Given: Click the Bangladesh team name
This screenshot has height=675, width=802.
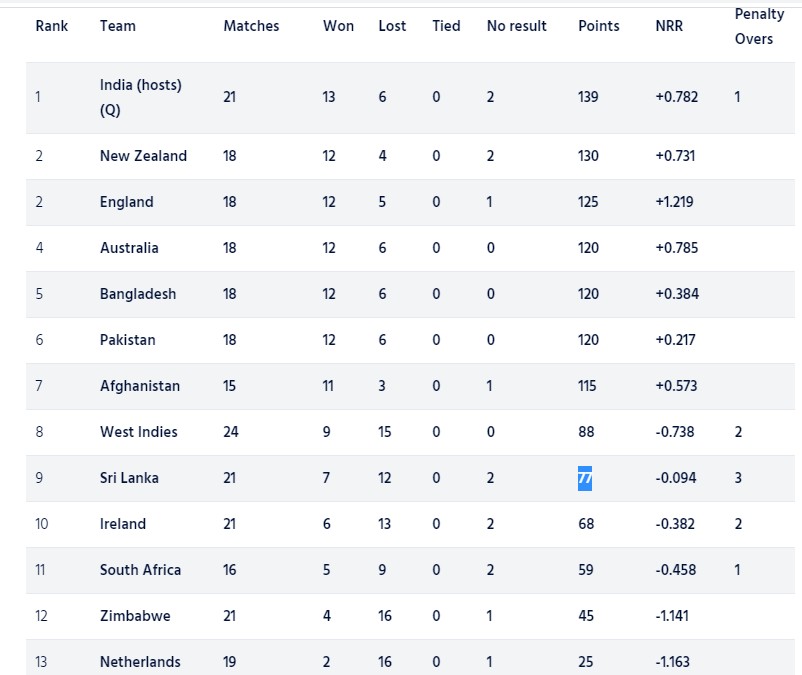Looking at the screenshot, I should pyautogui.click(x=137, y=294).
